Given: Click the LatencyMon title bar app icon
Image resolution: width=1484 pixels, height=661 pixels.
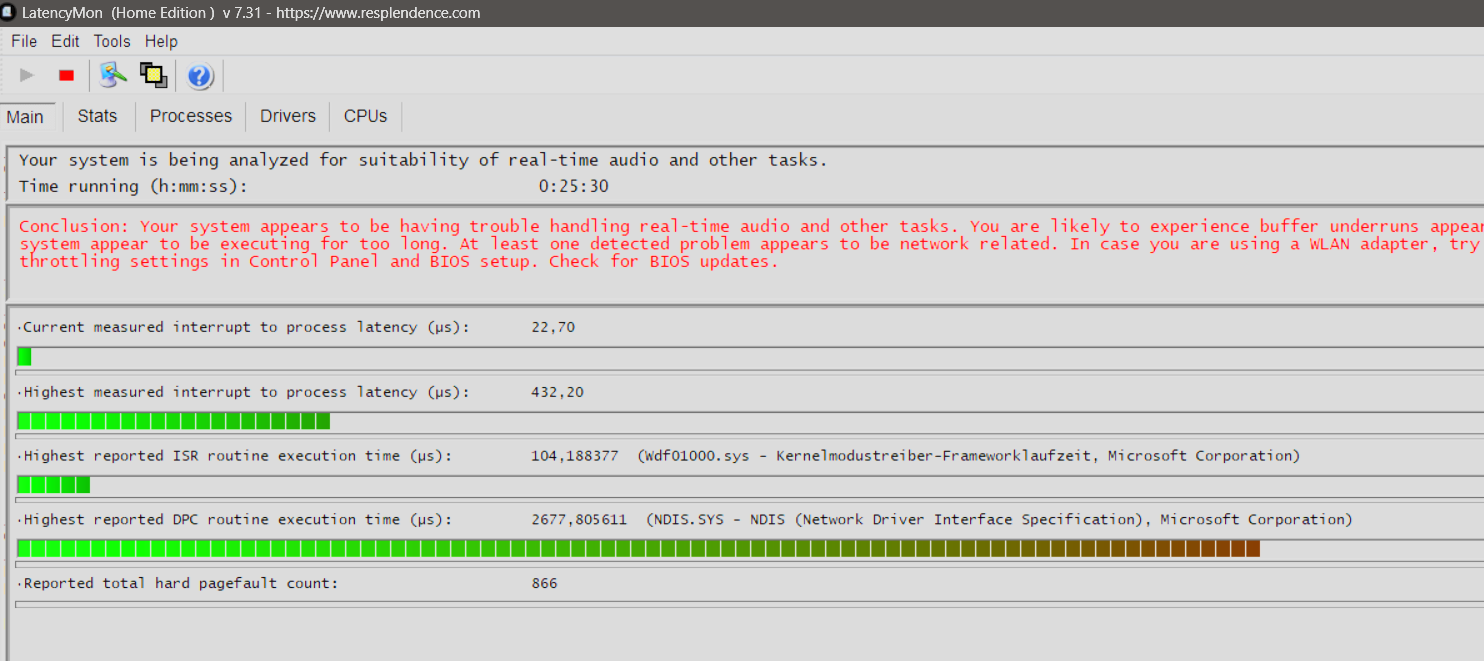Looking at the screenshot, I should (x=8, y=13).
